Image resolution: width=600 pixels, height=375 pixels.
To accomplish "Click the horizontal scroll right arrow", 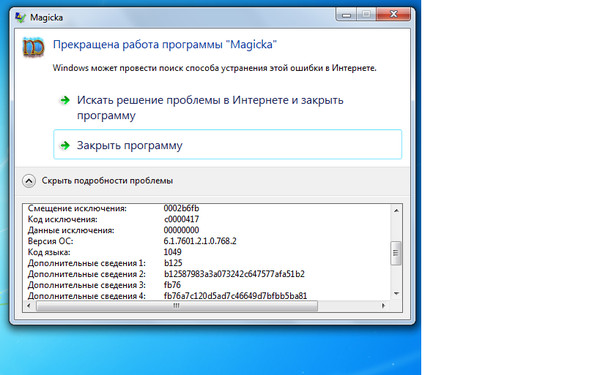I will pos(383,305).
